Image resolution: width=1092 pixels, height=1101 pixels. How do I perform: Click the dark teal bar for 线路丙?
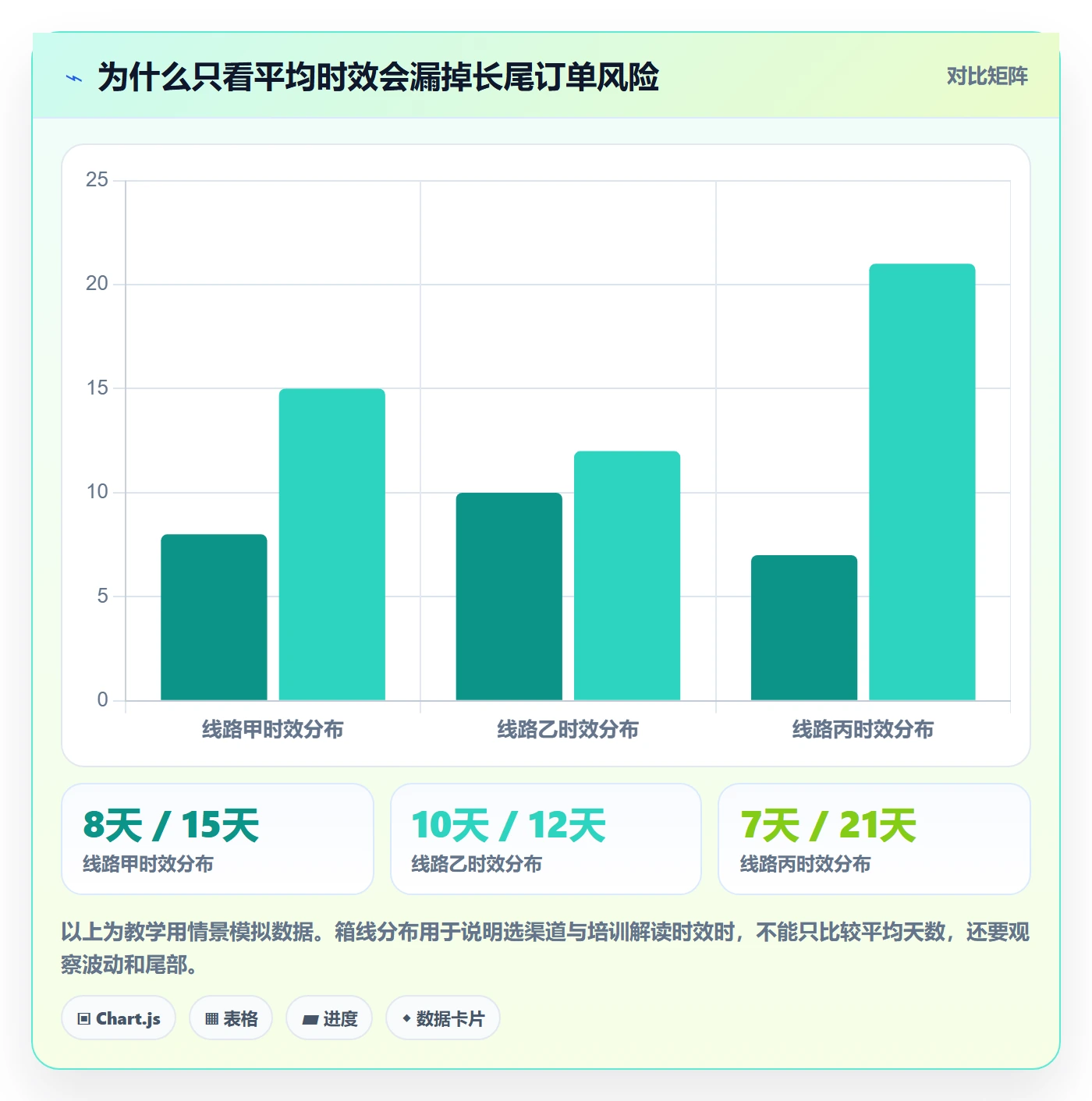804,628
